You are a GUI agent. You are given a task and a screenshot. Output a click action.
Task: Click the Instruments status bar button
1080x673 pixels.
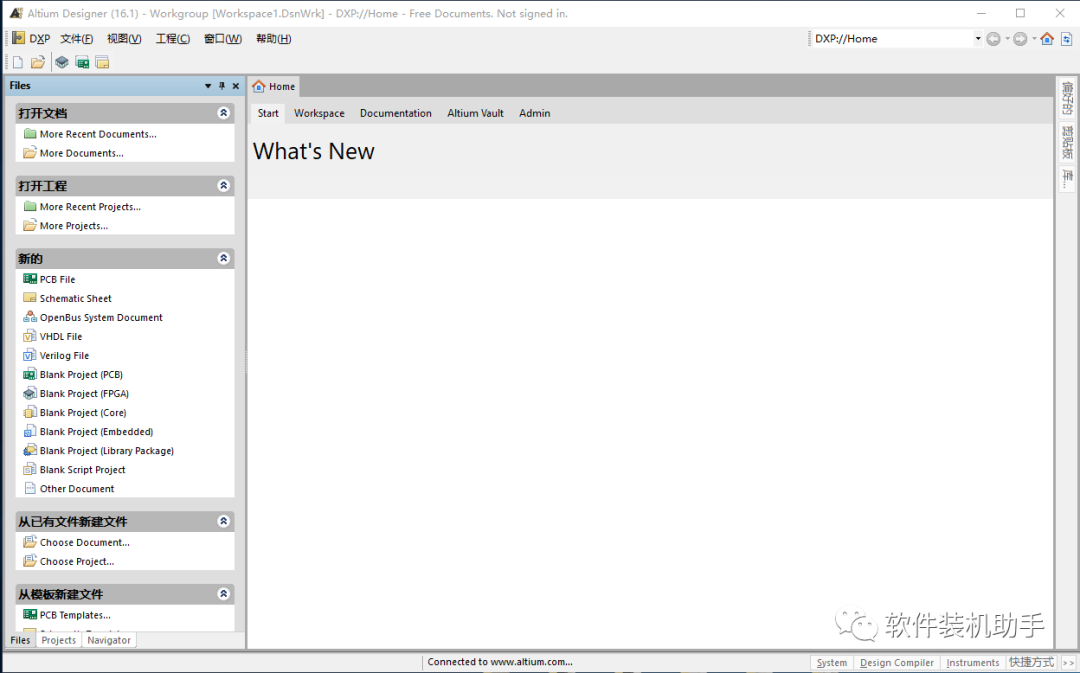point(973,663)
